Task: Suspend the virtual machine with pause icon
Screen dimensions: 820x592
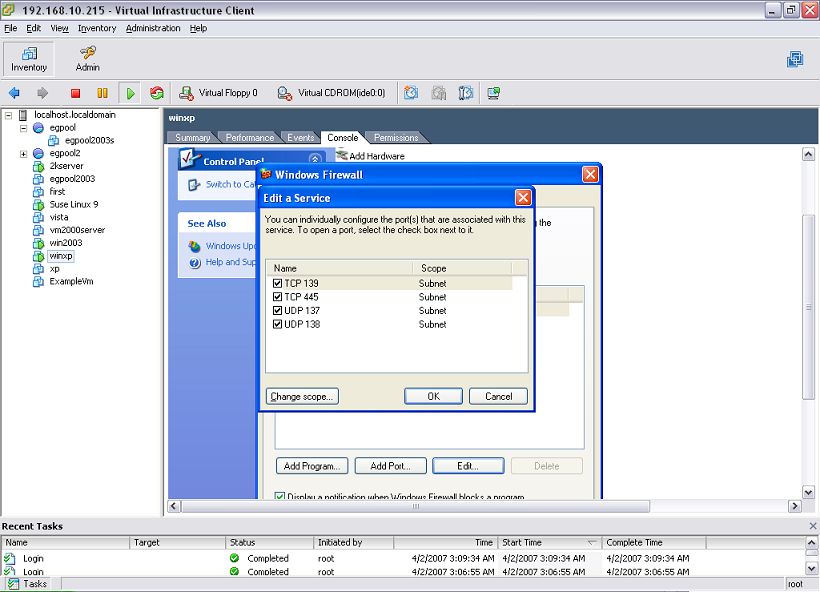Action: 102,93
